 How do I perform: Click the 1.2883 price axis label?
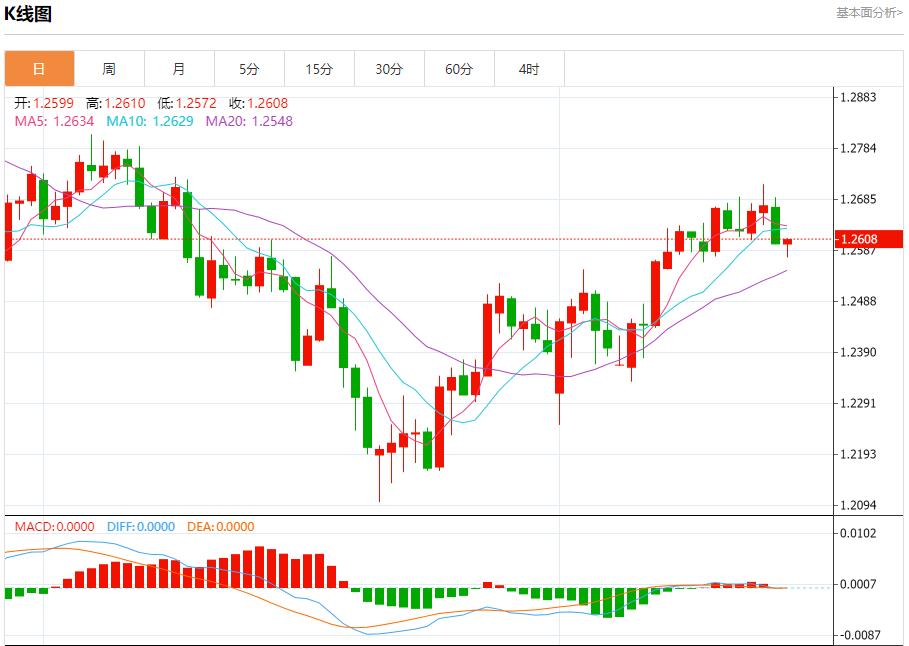pyautogui.click(x=859, y=97)
